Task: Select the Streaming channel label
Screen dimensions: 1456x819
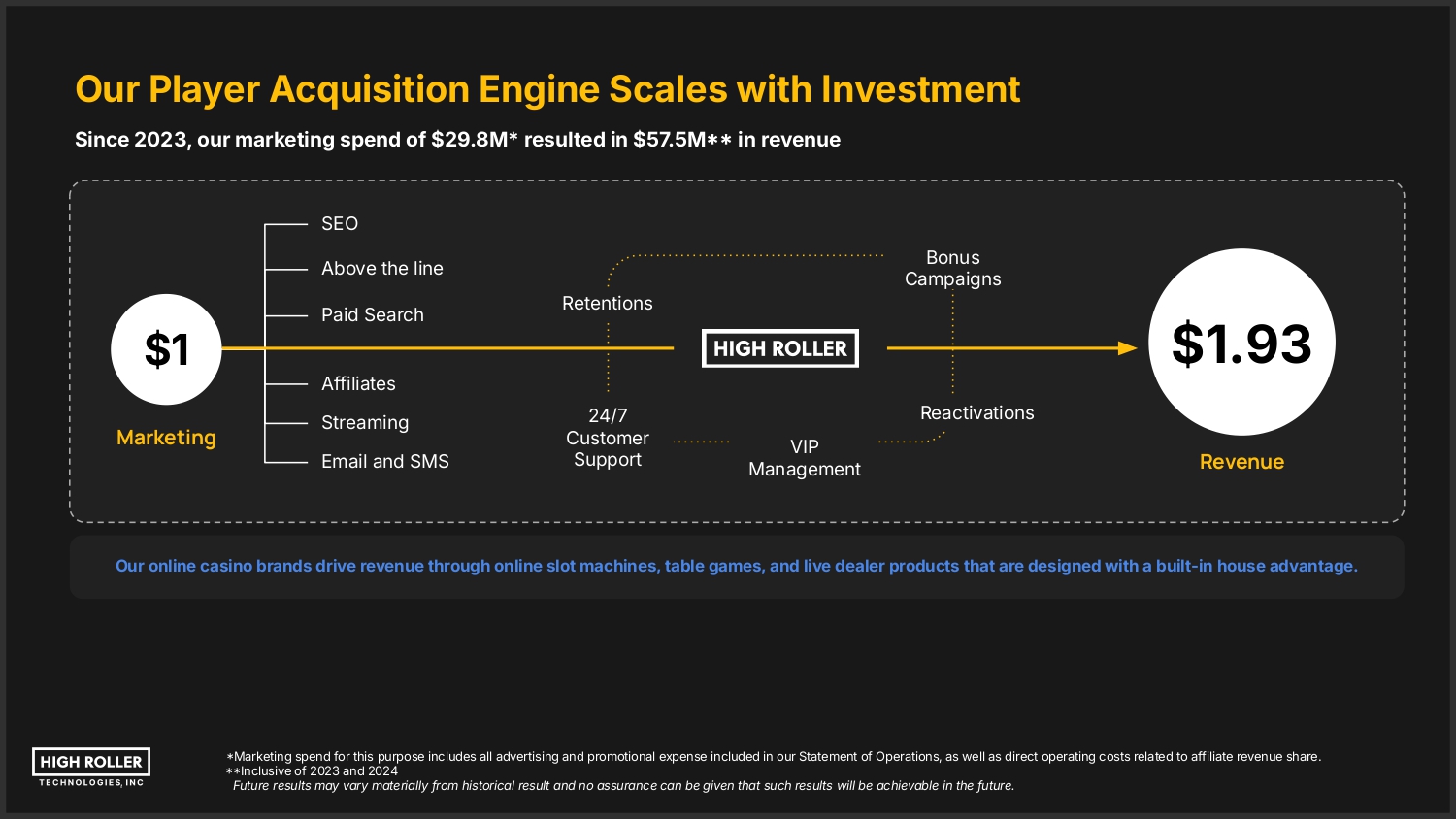Action: coord(365,423)
